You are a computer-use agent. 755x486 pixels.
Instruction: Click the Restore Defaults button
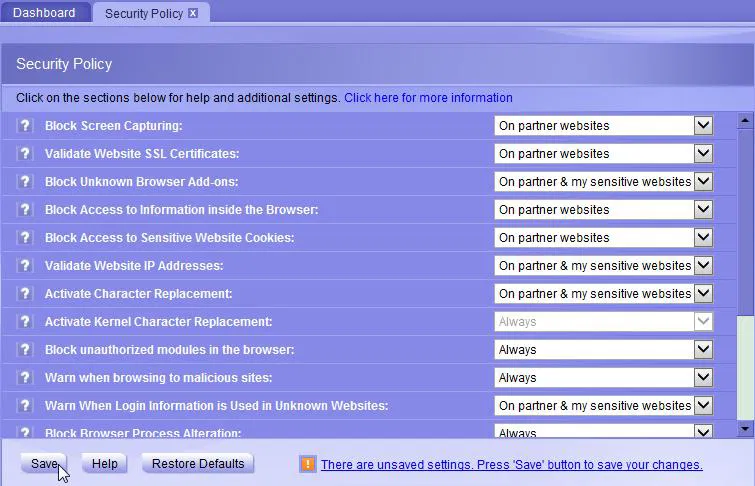198,464
